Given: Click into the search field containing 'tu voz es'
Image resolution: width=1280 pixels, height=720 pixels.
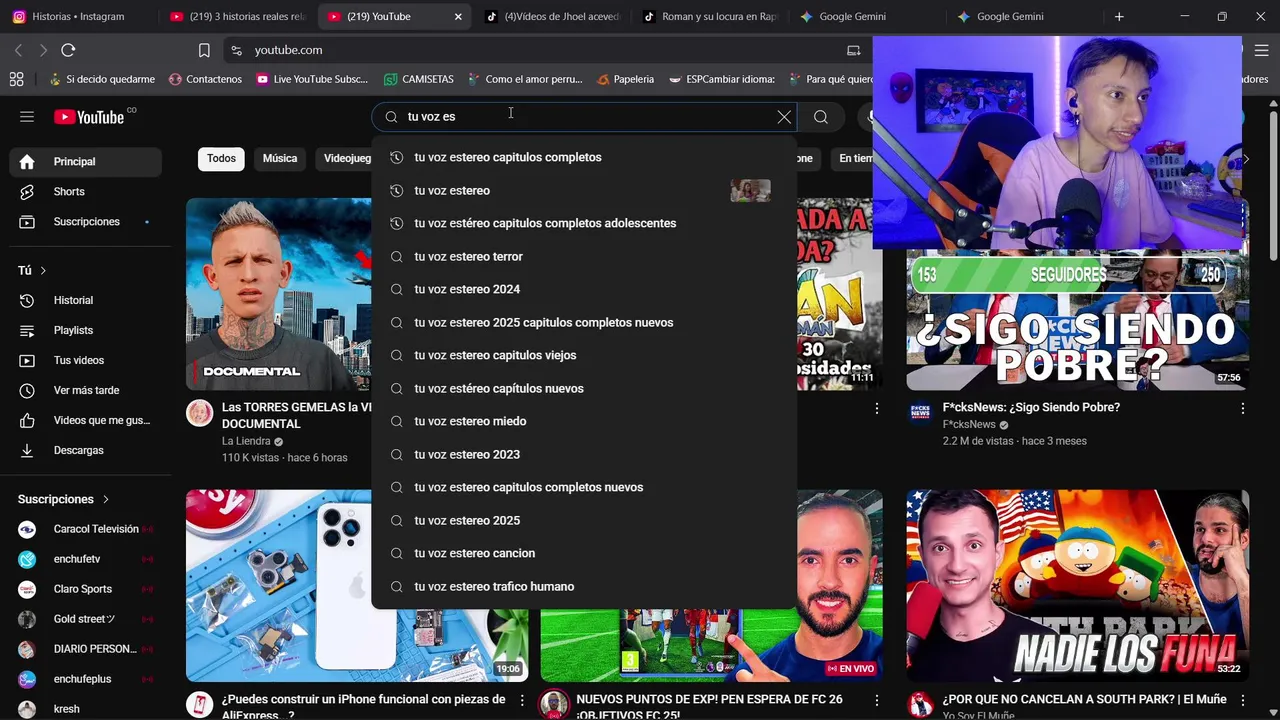Looking at the screenshot, I should 585,117.
